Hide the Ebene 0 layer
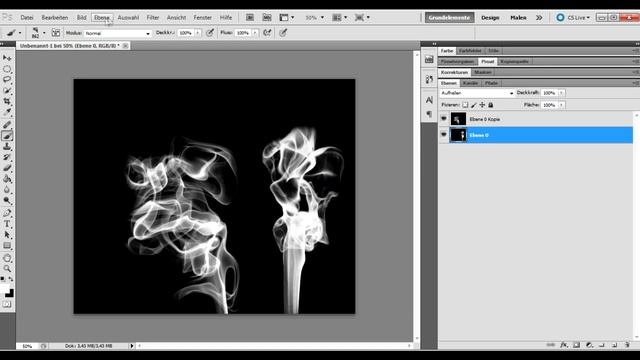 click(x=444, y=135)
